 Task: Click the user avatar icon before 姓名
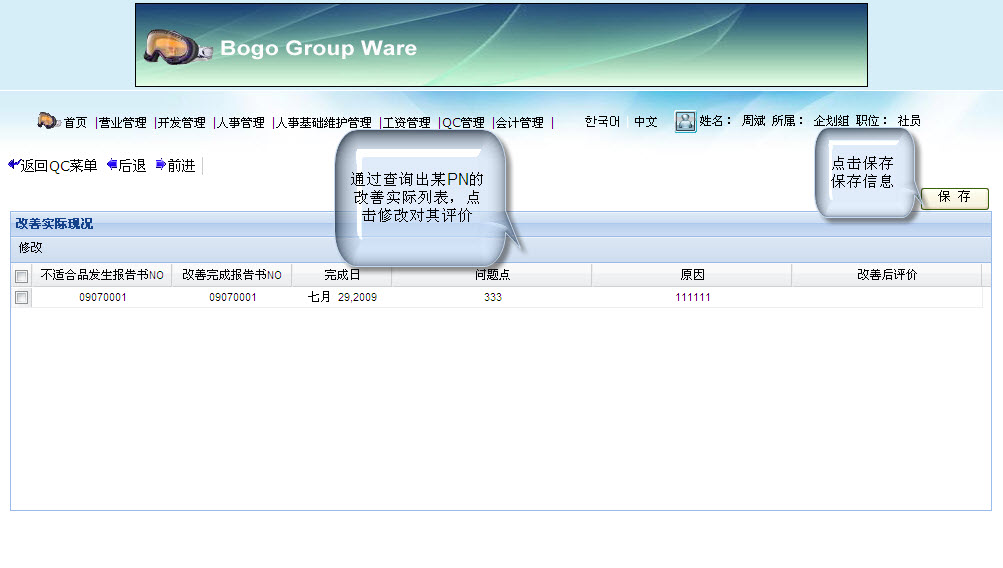click(x=685, y=121)
